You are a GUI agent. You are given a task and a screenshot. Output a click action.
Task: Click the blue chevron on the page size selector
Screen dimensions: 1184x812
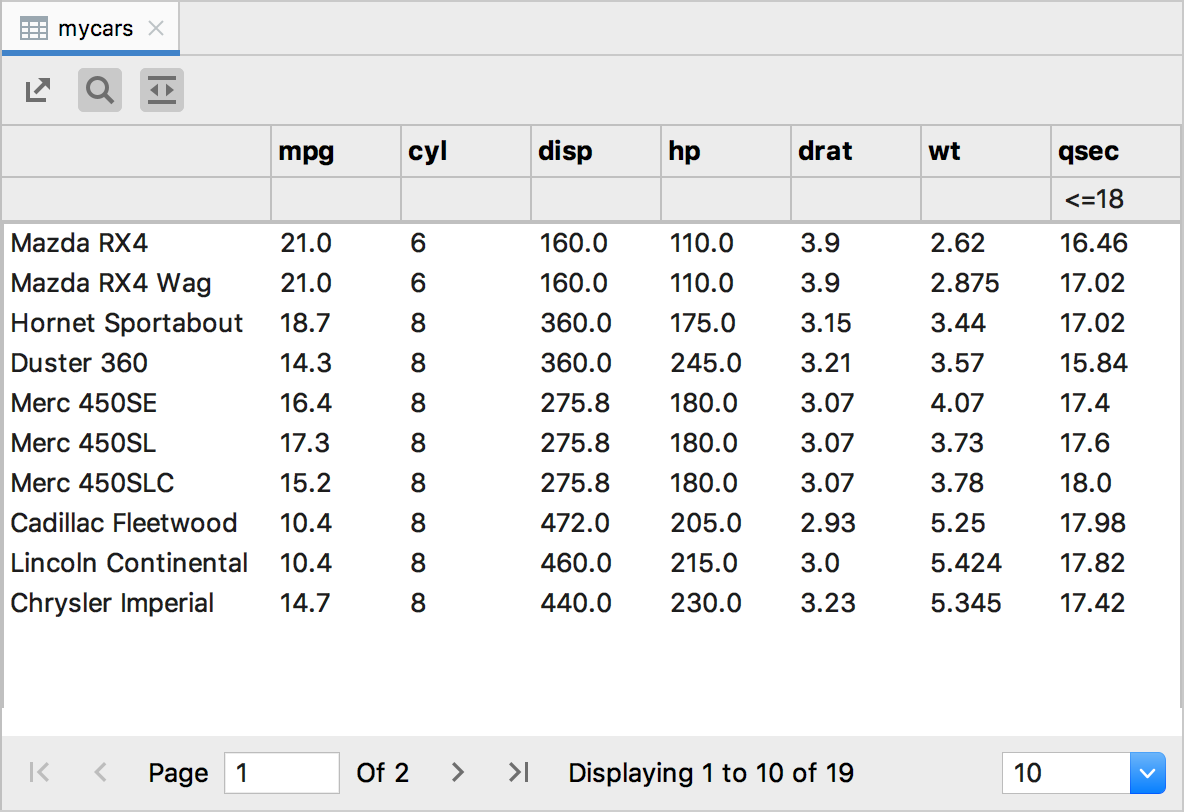pyautogui.click(x=1147, y=772)
